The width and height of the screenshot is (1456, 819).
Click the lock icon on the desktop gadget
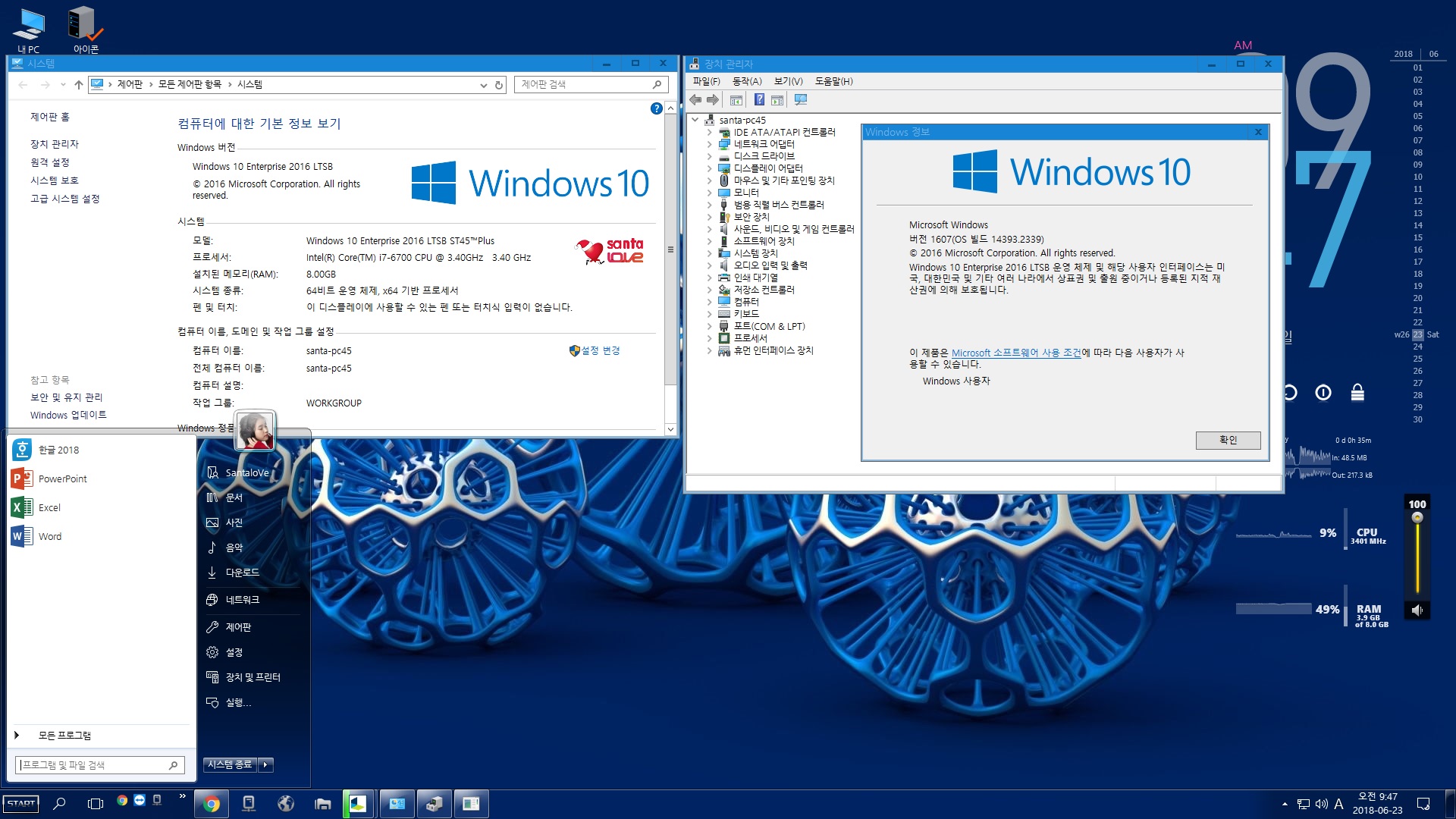1357,392
